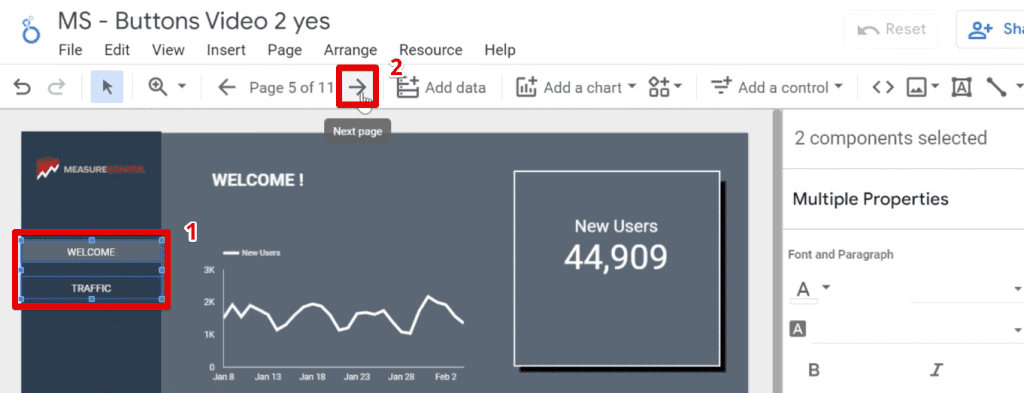Click the Jan 8 x-axis label
Image resolution: width=1024 pixels, height=393 pixels.
pos(223,377)
